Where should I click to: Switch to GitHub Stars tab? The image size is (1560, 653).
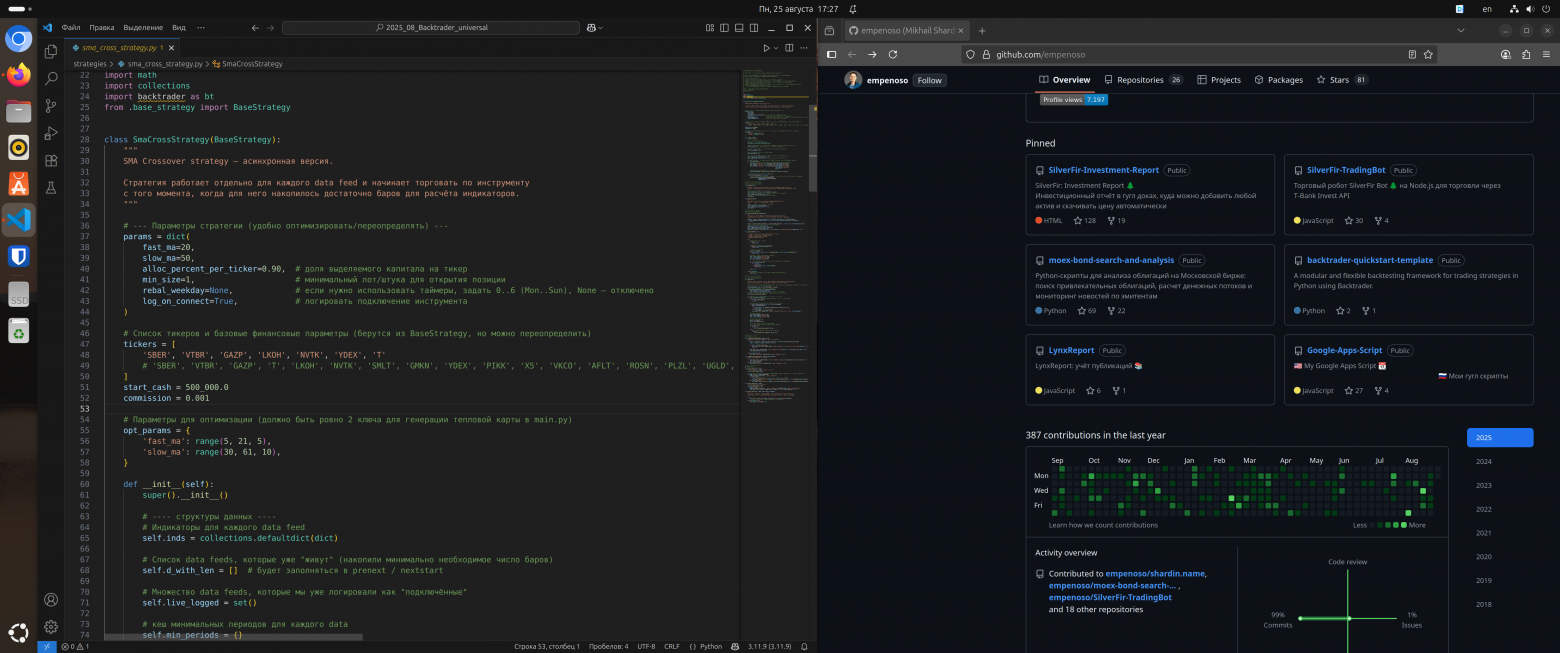(x=1342, y=80)
